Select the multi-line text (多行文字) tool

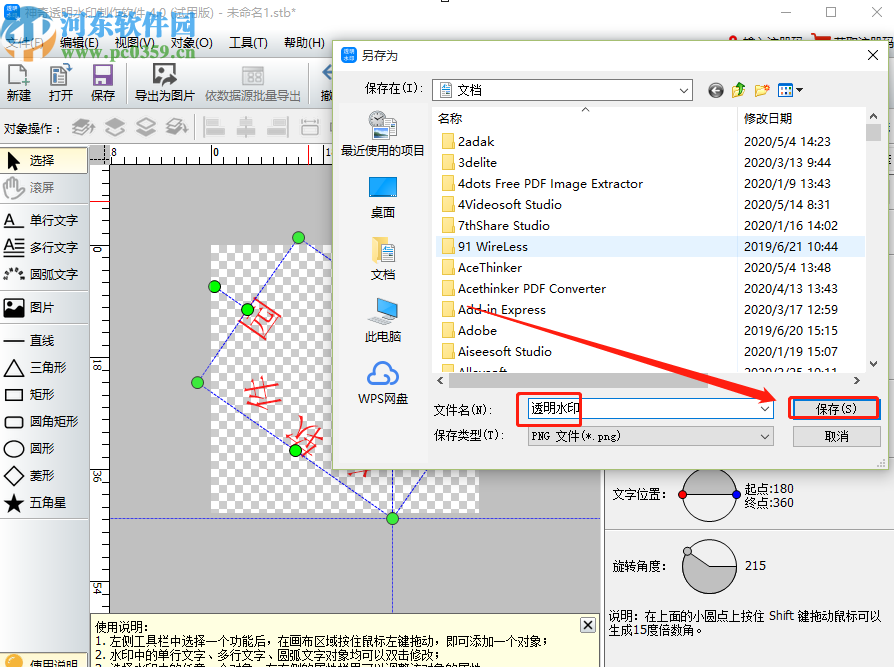(x=44, y=247)
